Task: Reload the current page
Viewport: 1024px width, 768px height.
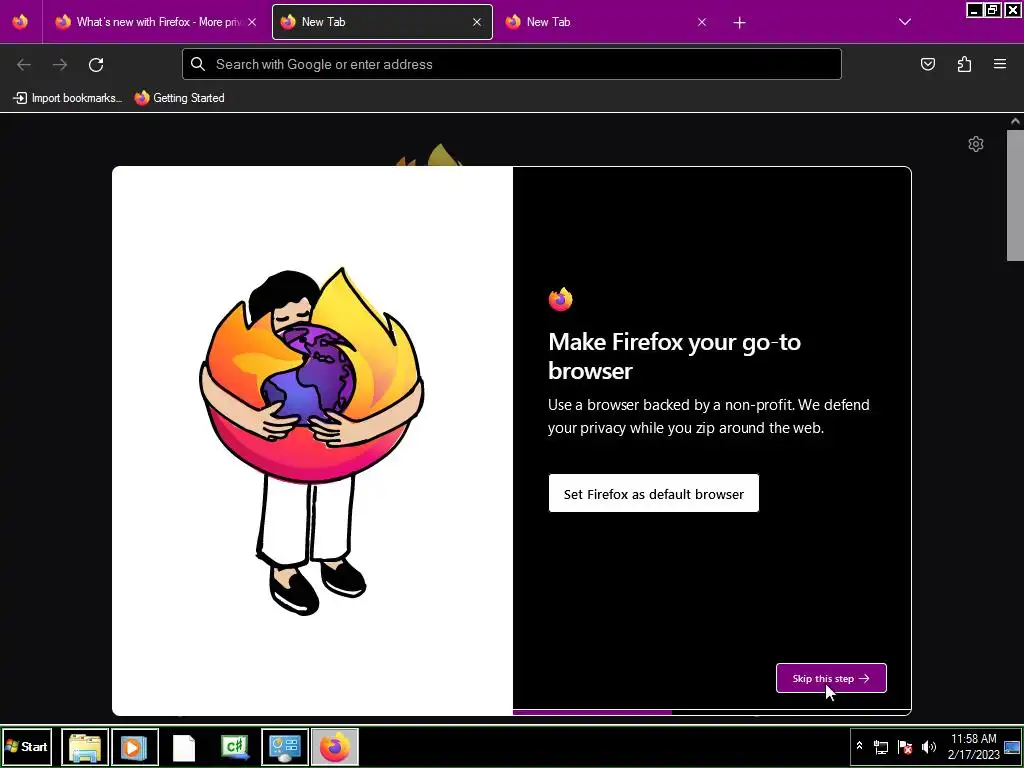Action: tap(96, 64)
